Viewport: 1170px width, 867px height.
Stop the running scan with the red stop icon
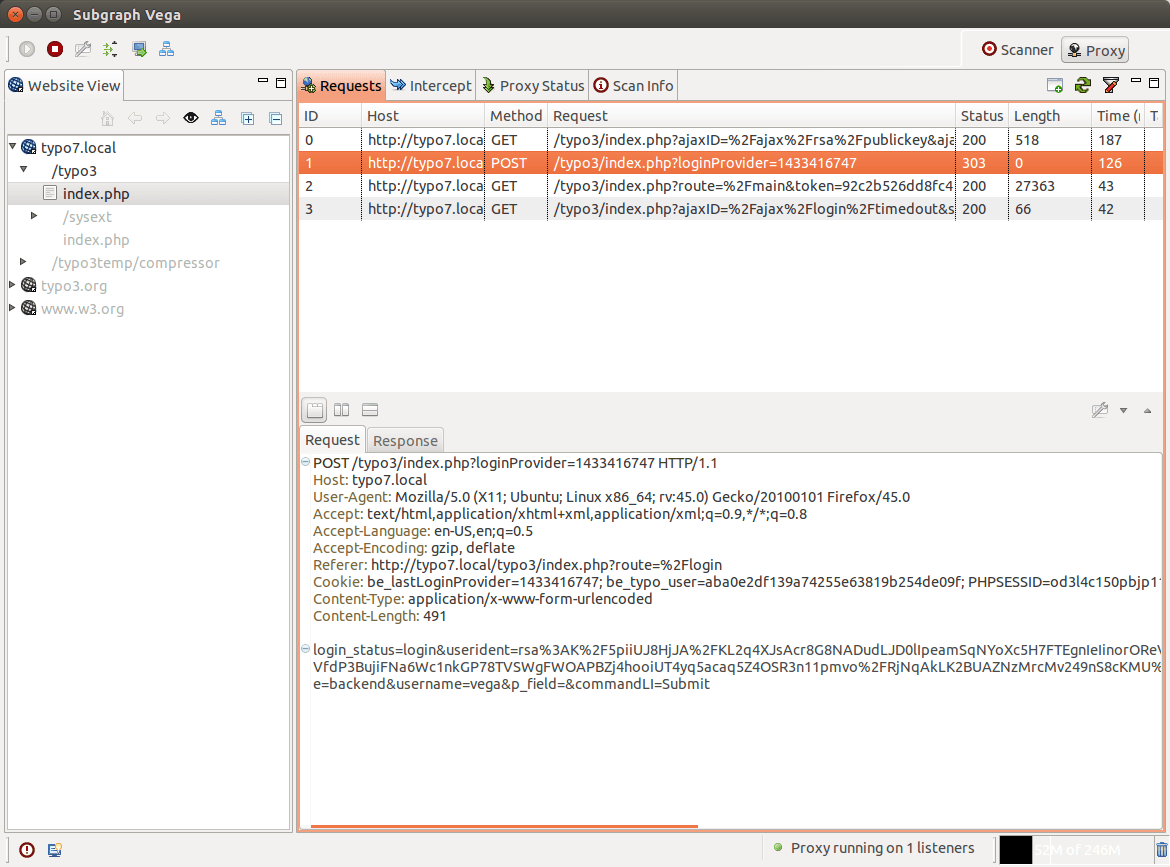(55, 49)
